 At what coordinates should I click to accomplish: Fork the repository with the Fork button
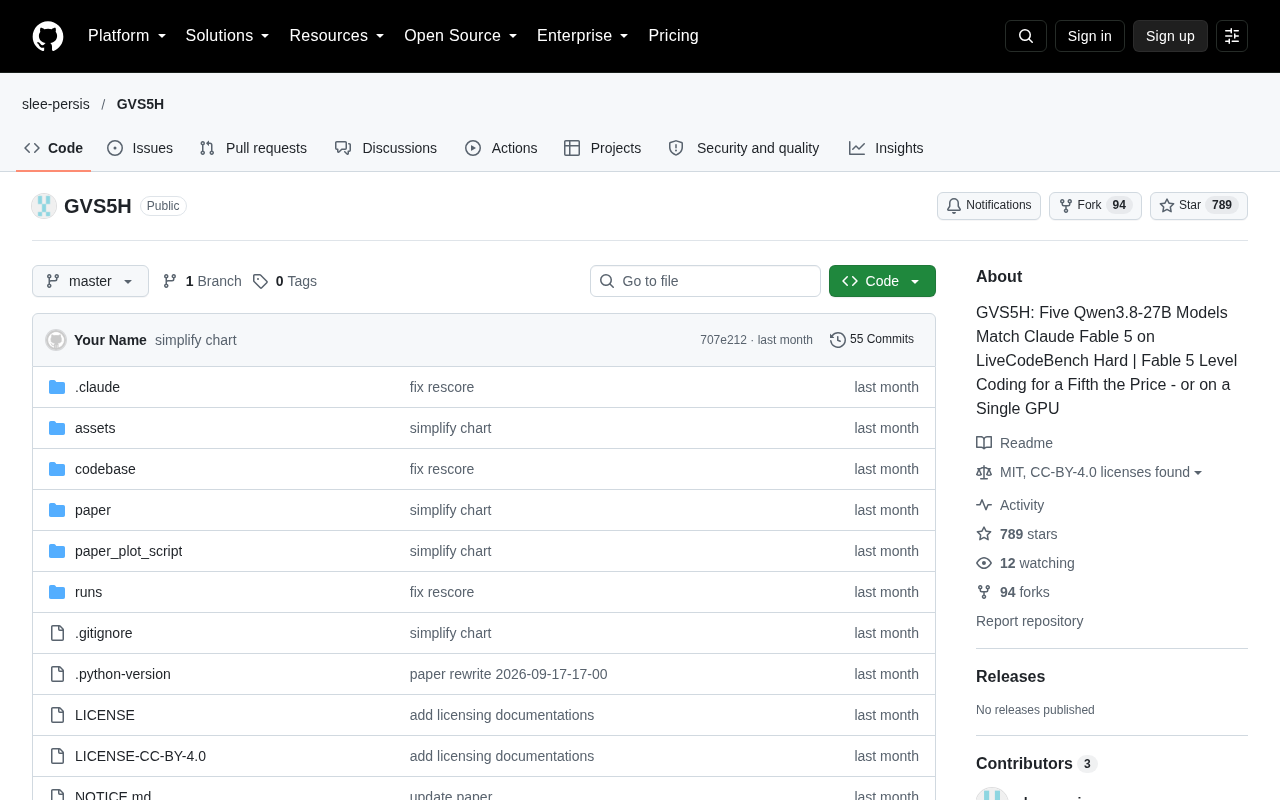tap(1095, 206)
